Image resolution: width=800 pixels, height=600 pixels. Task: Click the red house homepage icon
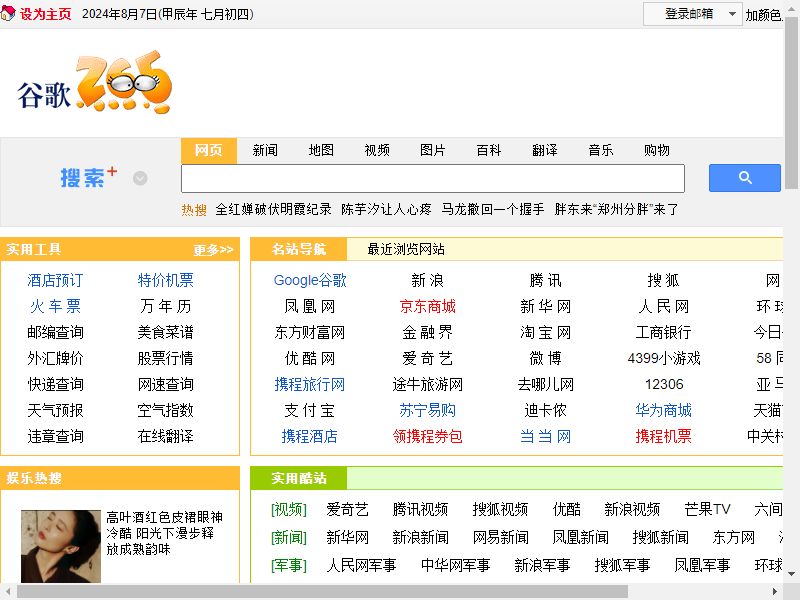pos(8,13)
